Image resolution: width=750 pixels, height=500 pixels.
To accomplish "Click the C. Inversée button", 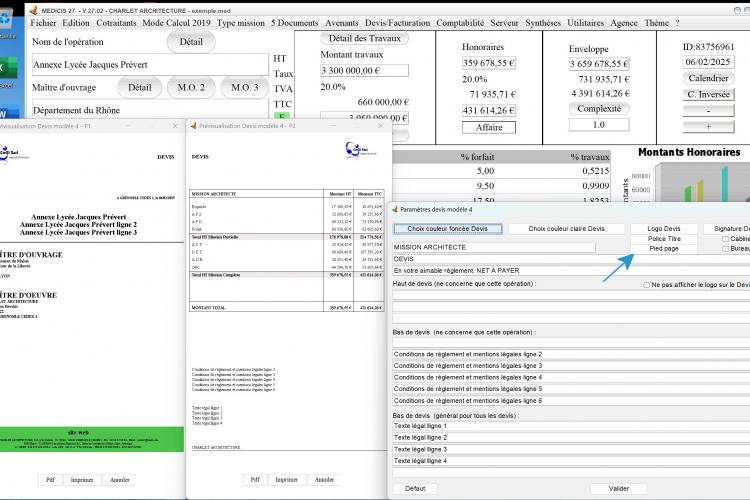I will [x=708, y=94].
